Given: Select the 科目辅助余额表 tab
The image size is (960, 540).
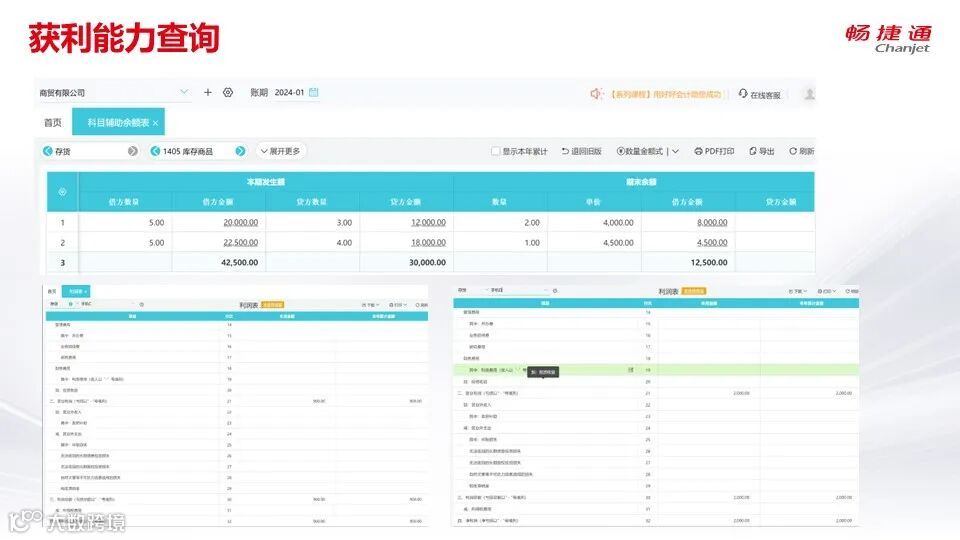Looking at the screenshot, I should (118, 122).
